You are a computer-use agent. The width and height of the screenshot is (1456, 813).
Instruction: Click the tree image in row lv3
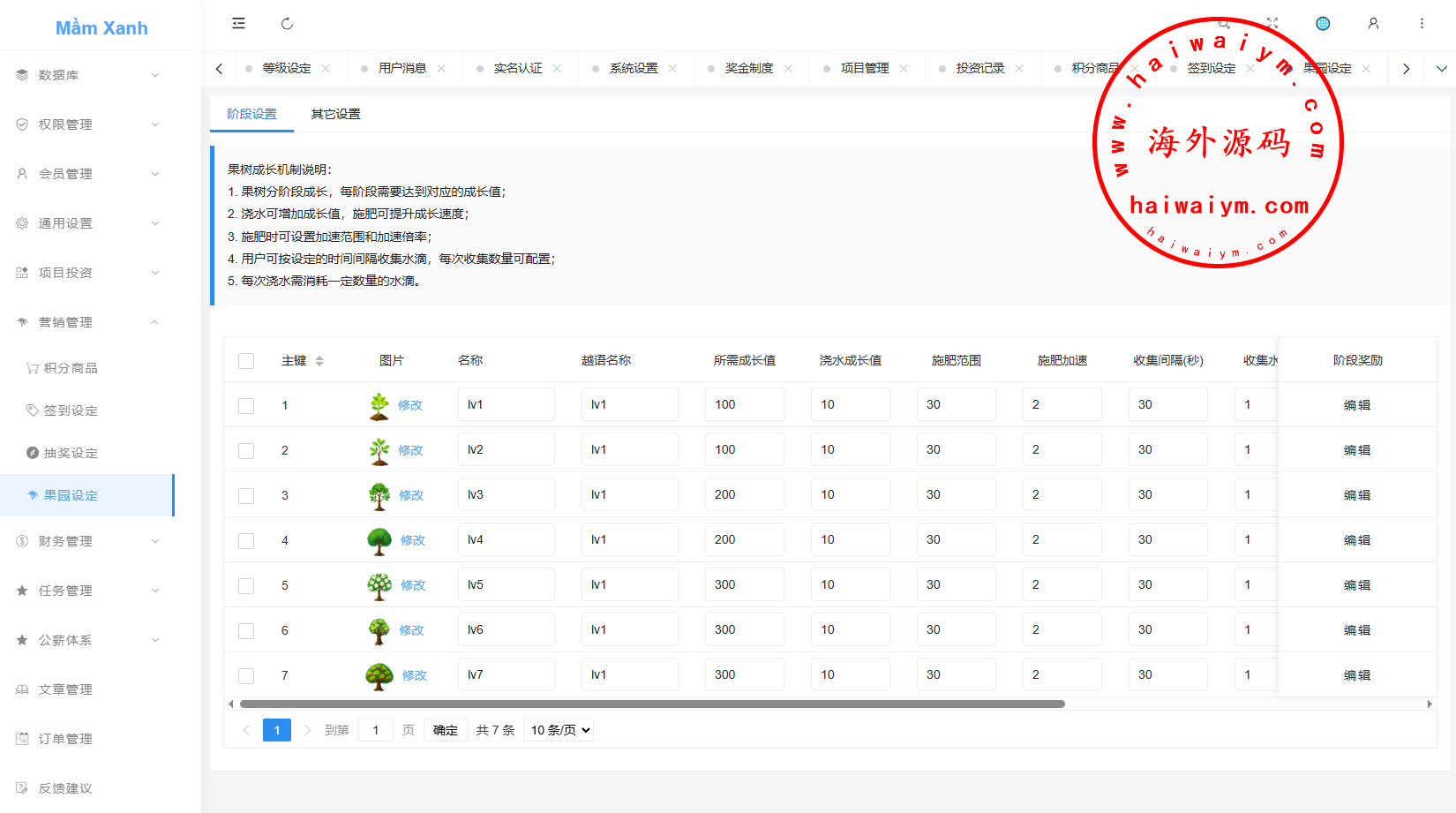pyautogui.click(x=379, y=496)
